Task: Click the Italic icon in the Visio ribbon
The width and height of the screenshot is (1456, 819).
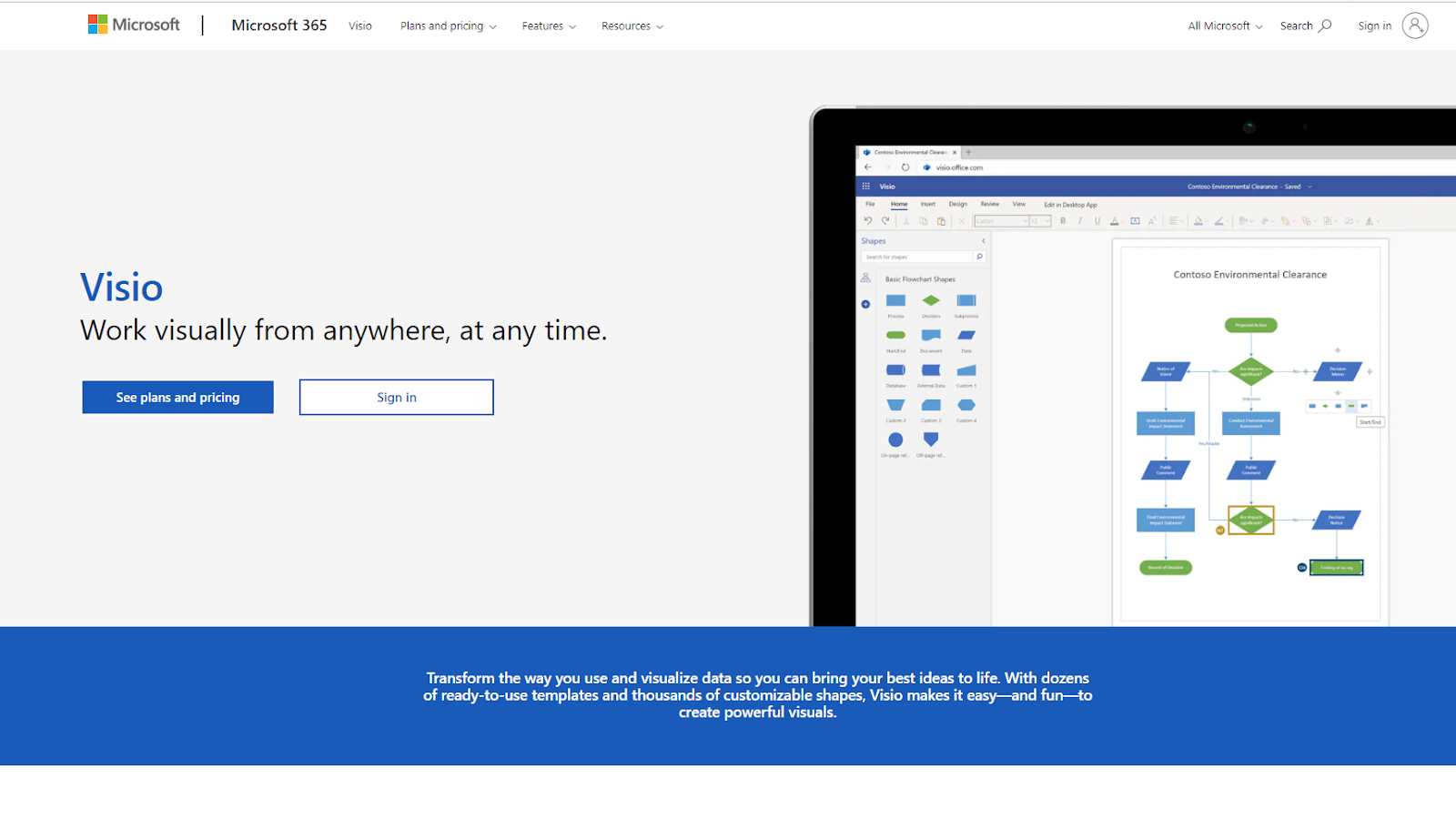Action: point(1080,220)
